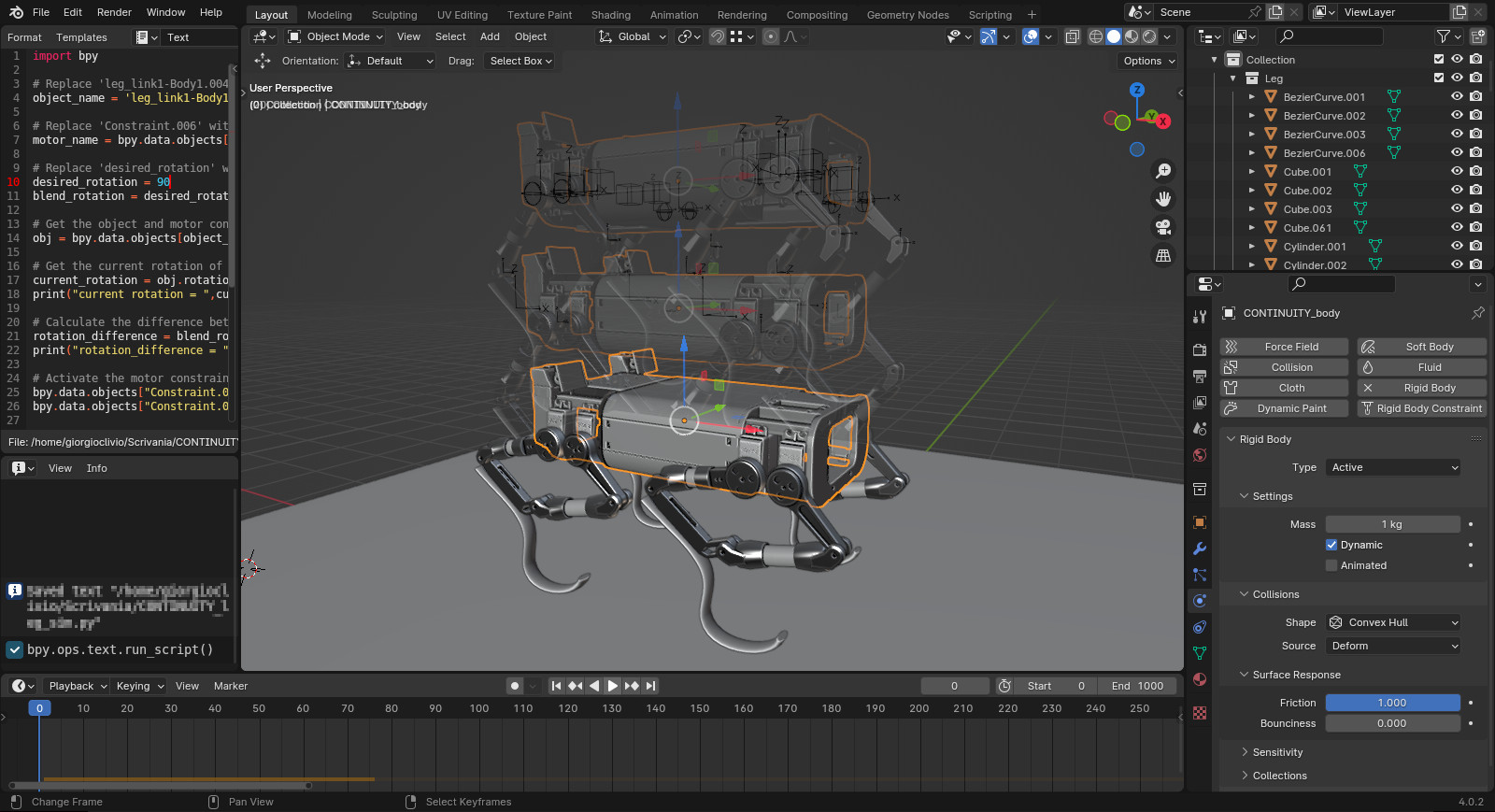The height and width of the screenshot is (812, 1495).
Task: Uncheck the Dynamic checkbox
Action: (x=1331, y=545)
